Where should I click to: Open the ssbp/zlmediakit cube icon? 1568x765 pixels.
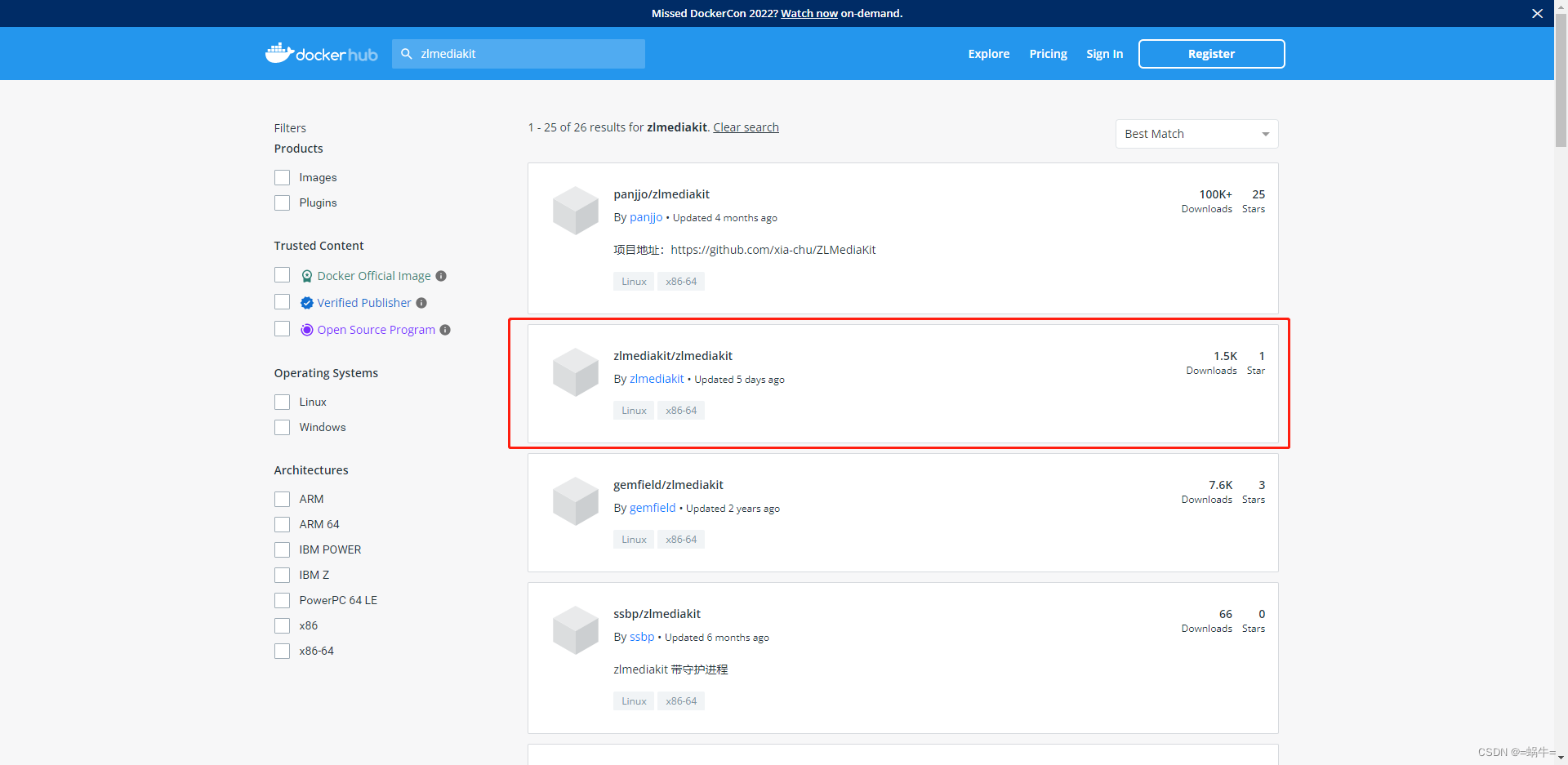pyautogui.click(x=576, y=630)
